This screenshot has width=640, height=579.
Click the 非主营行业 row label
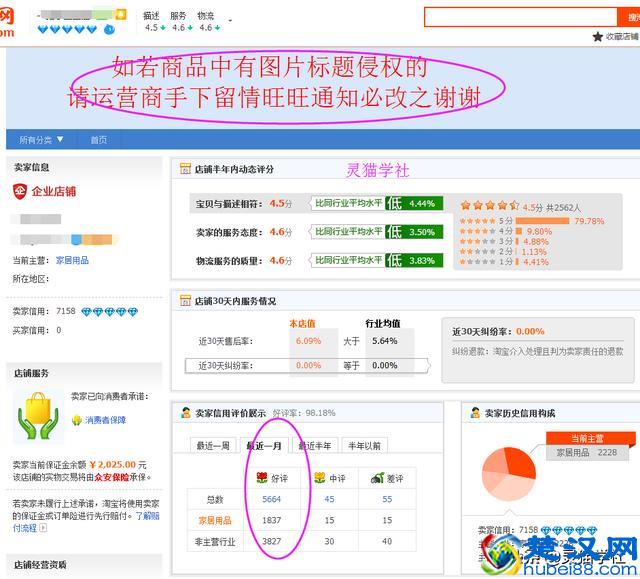click(x=215, y=541)
